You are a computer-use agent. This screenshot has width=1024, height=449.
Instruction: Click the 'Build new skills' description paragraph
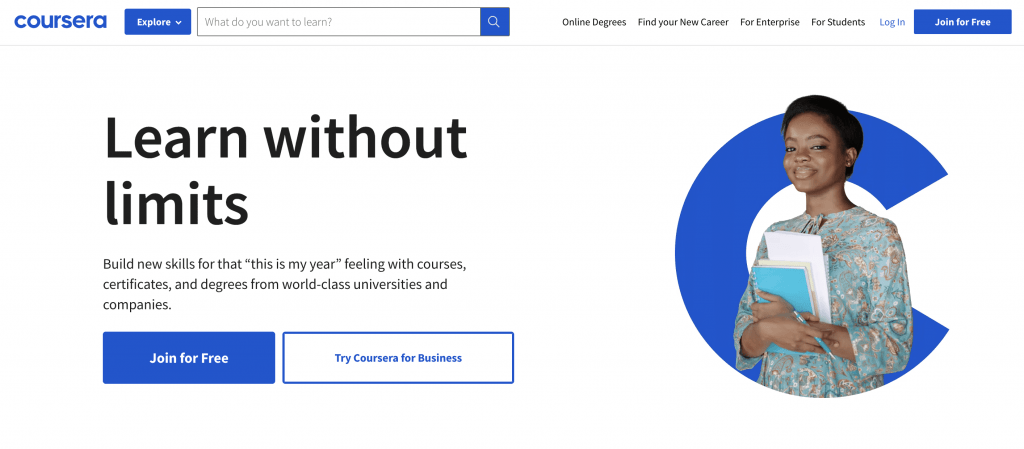[x=285, y=285]
